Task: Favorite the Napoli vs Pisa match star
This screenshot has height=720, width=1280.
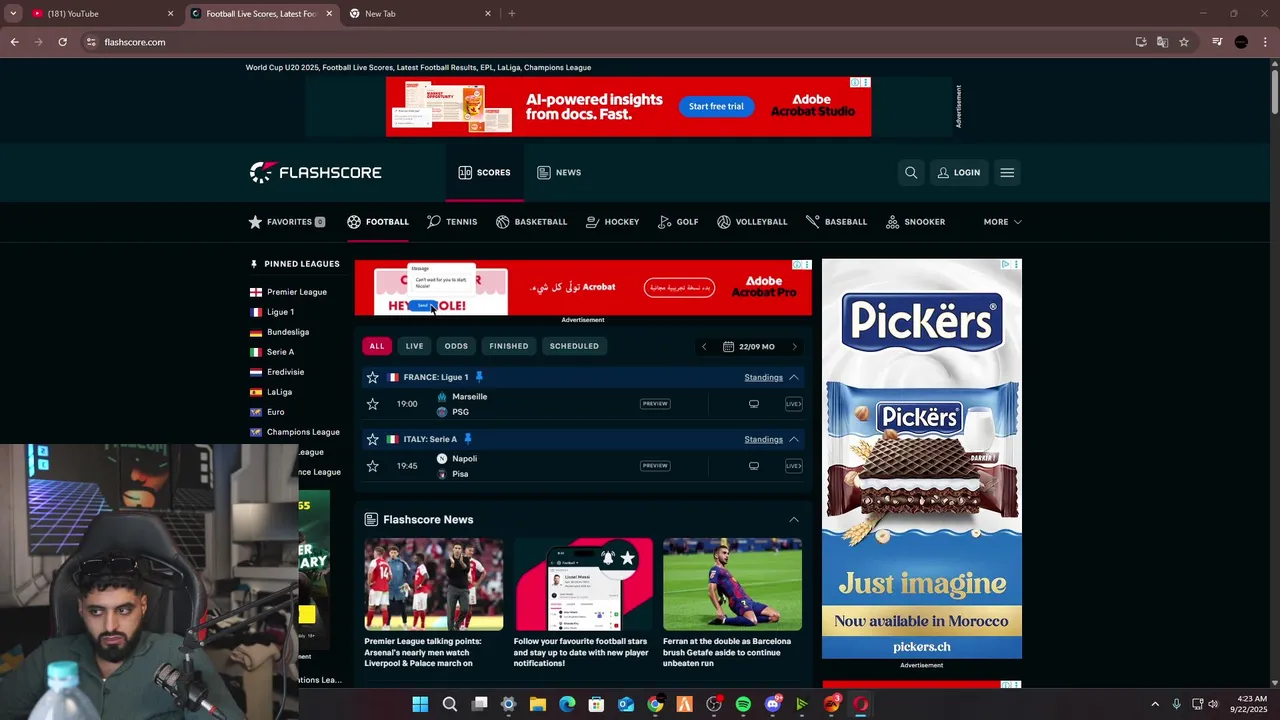Action: (373, 466)
